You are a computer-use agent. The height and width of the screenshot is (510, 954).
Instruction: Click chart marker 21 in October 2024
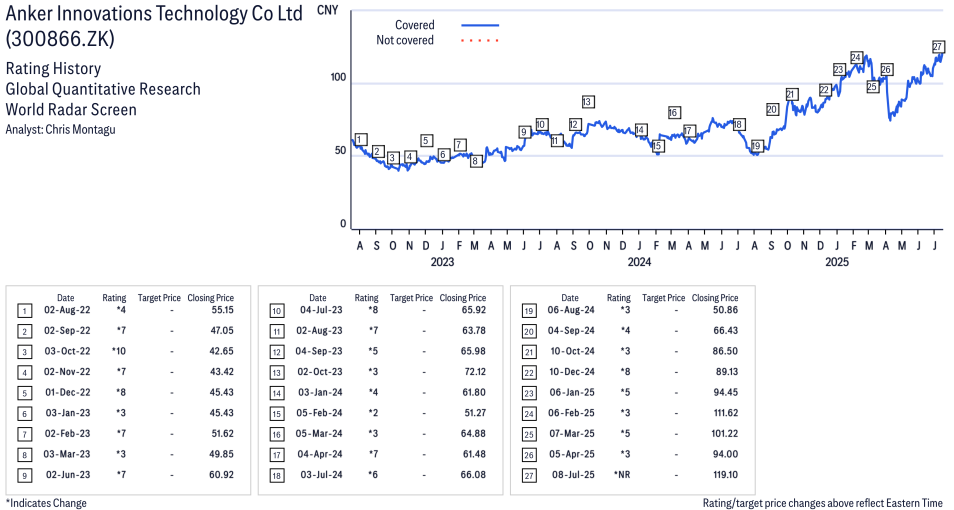(791, 94)
